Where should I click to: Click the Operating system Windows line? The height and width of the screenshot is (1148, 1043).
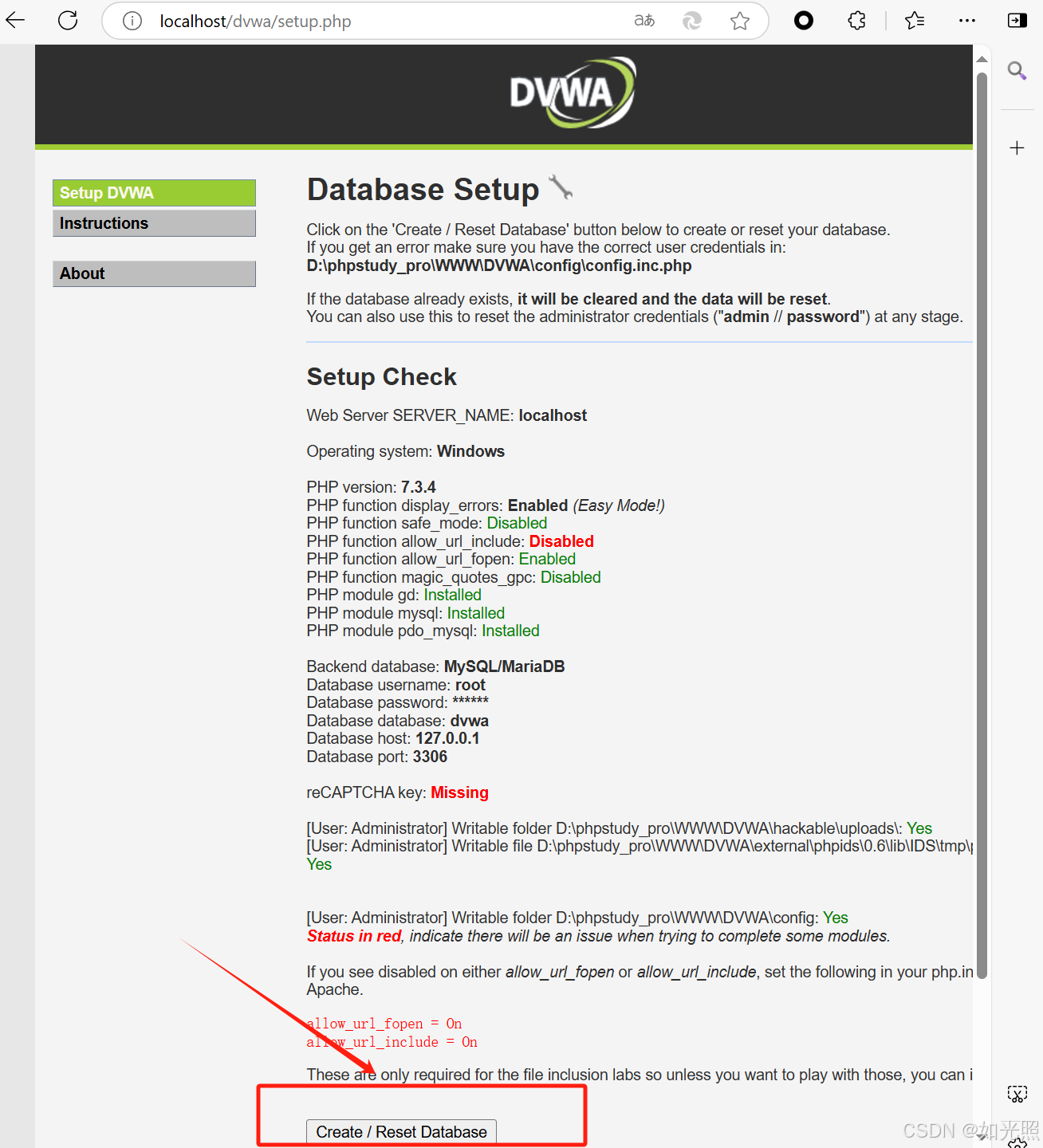[x=406, y=451]
